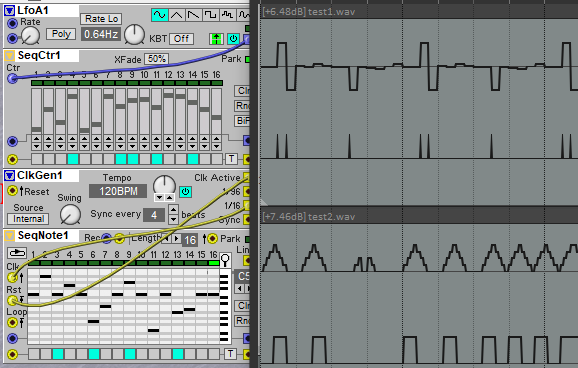Click the blue output jack at SeqNote1 bottom left
Viewport: 578px width, 368px height.
click(13, 338)
